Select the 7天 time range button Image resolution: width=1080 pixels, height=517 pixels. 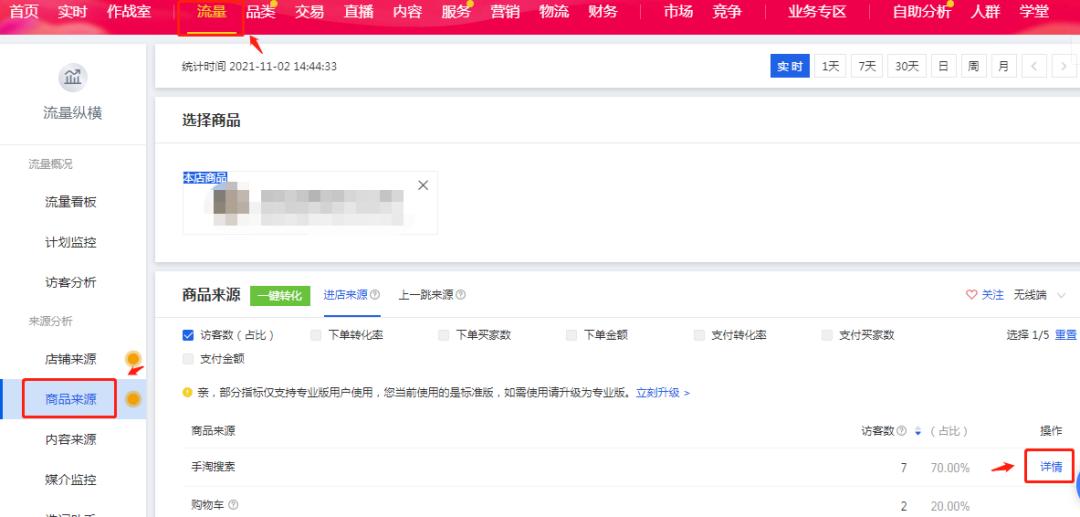coord(867,67)
